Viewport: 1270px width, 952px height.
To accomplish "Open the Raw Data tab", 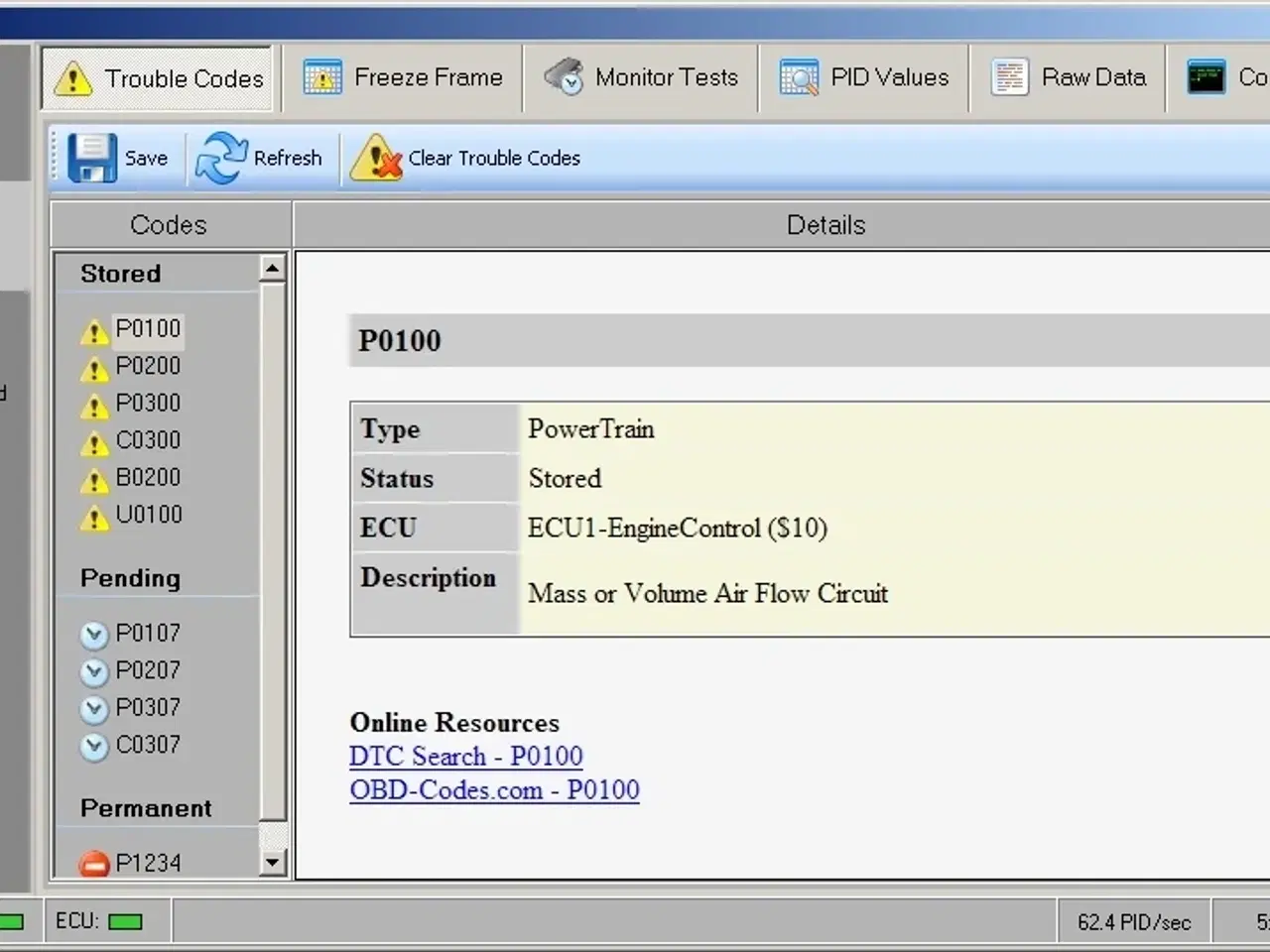I will 1069,77.
